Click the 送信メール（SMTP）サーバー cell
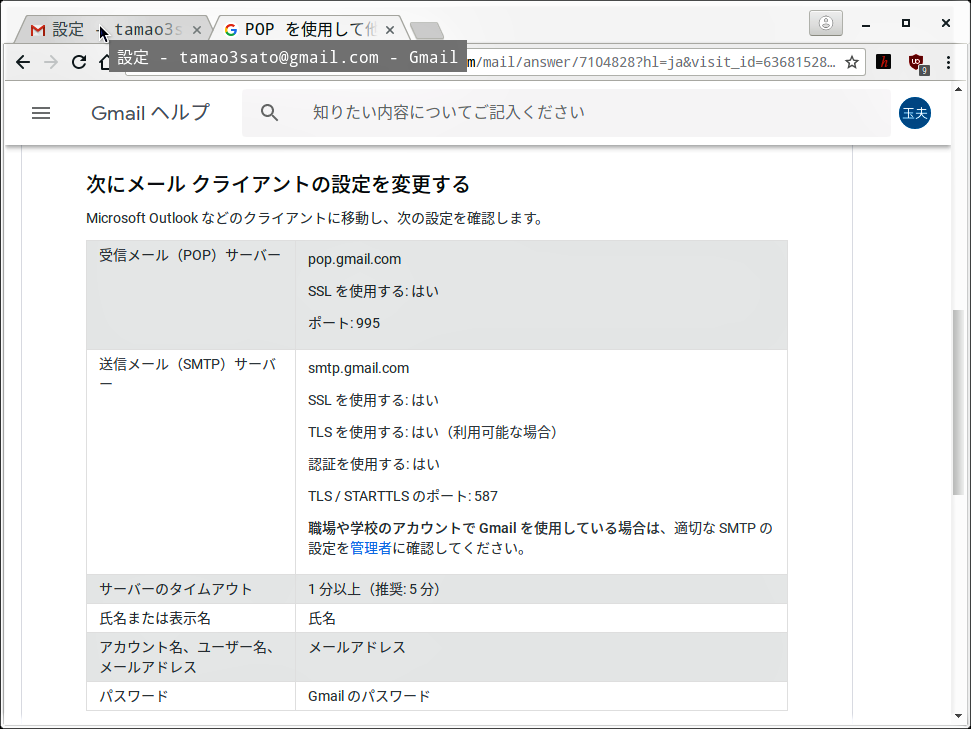This screenshot has height=729, width=971. pyautogui.click(x=191, y=462)
